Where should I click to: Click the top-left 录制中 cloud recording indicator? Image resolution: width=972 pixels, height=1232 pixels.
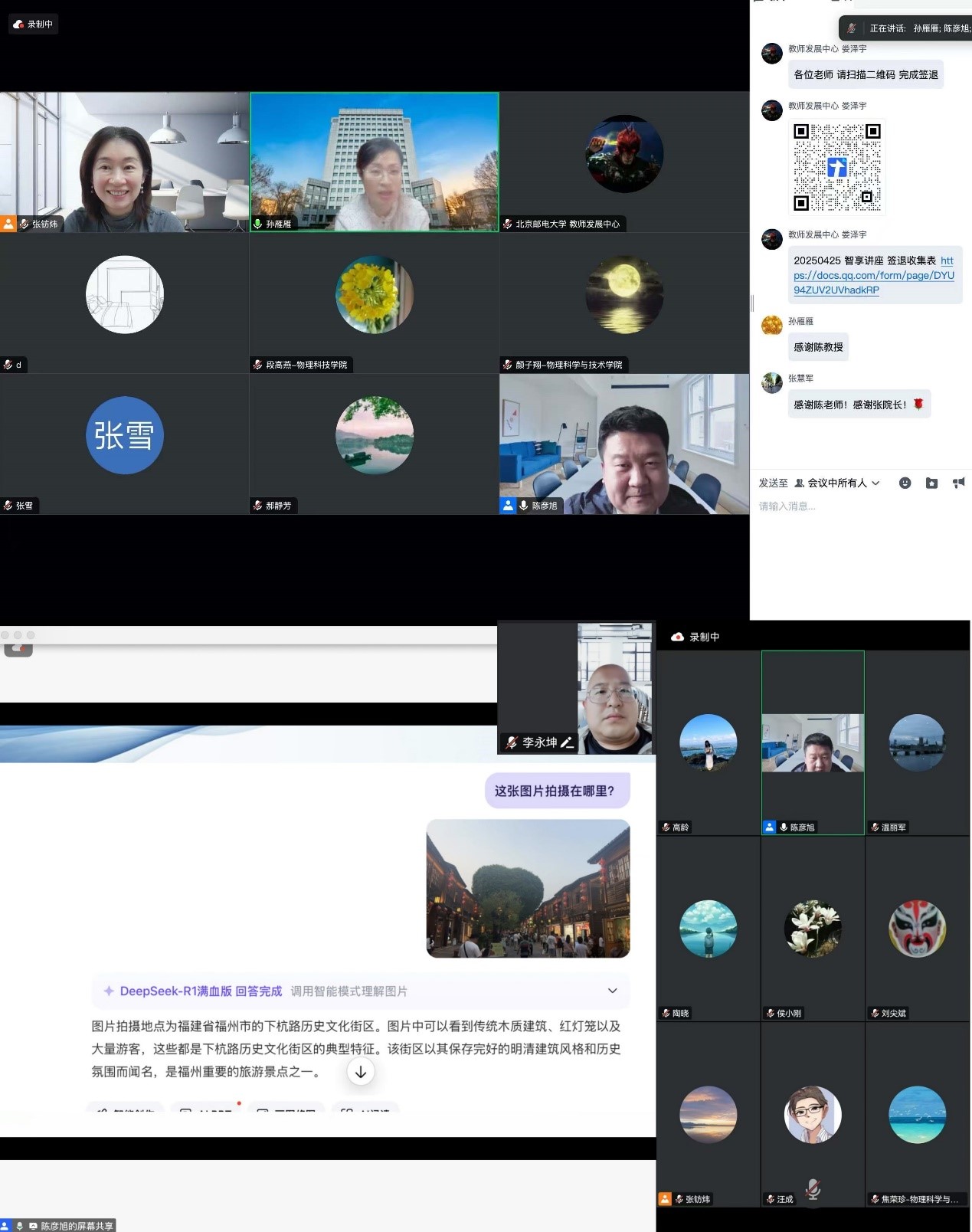tap(34, 25)
